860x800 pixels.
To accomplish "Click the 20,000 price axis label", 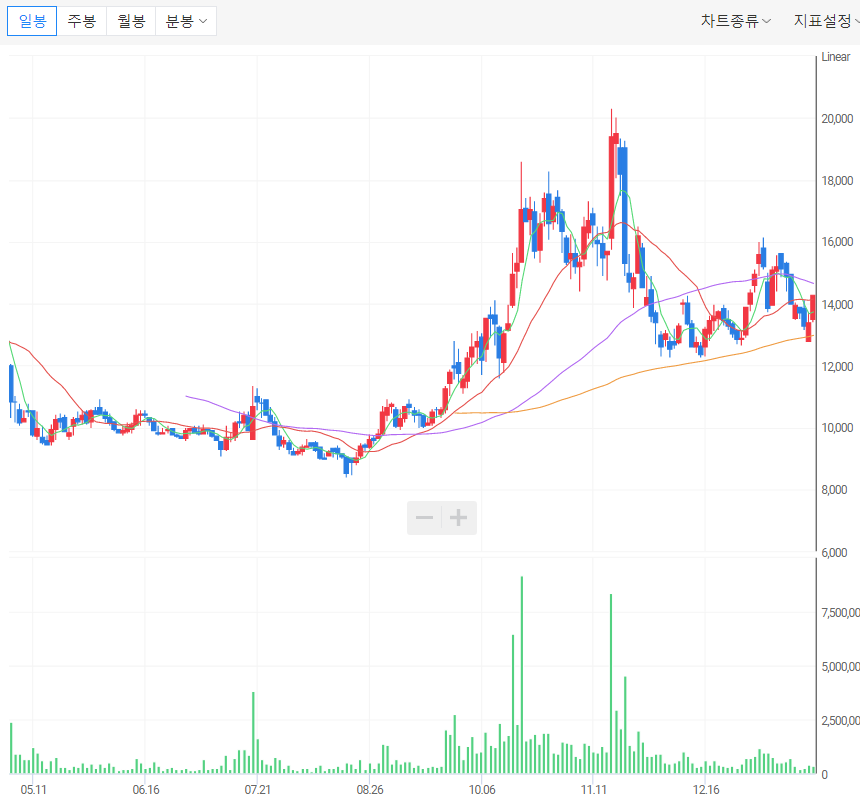I will (837, 118).
